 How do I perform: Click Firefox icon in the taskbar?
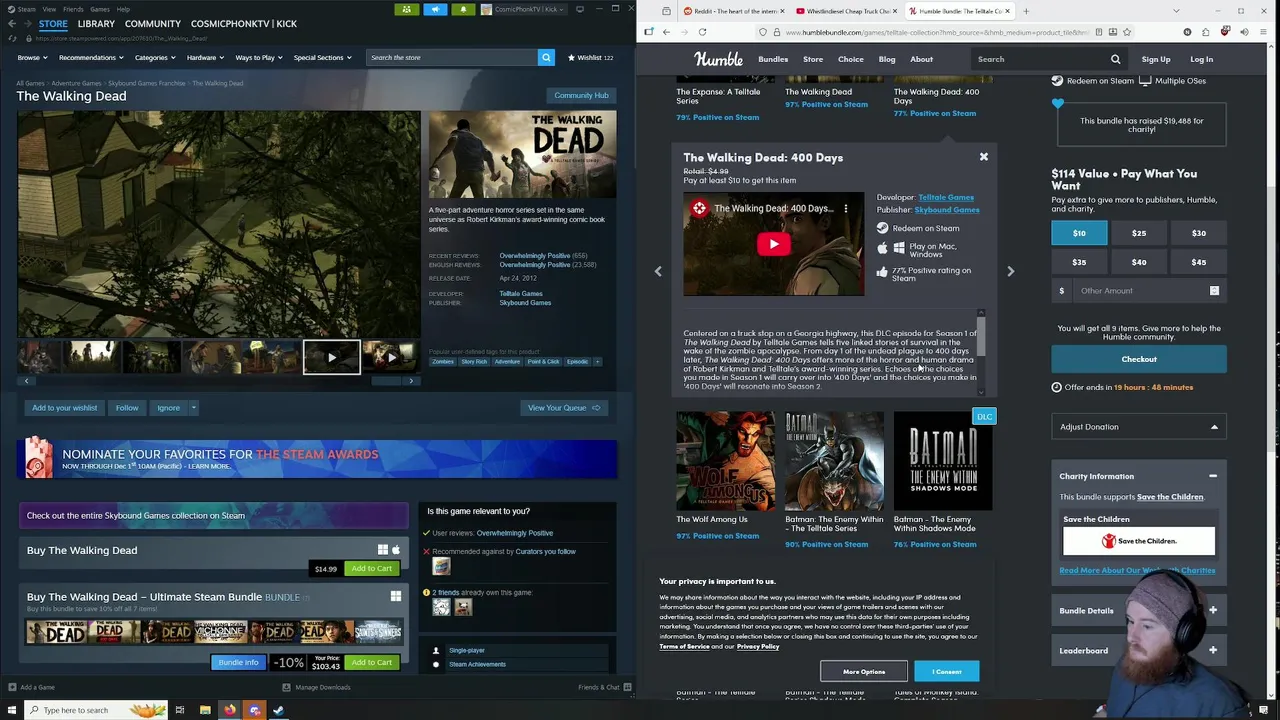point(230,710)
